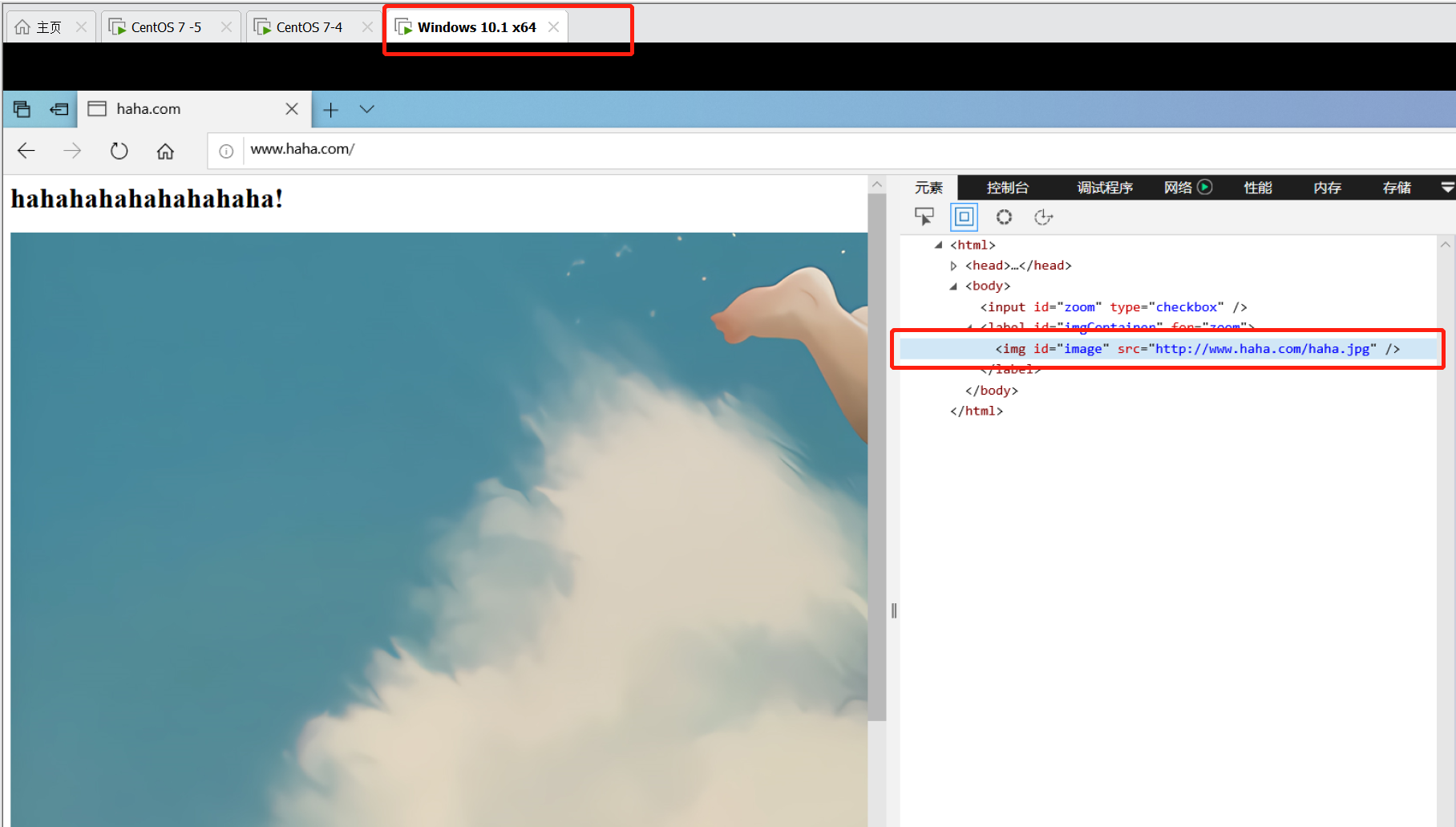This screenshot has width=1456, height=827.
Task: Select the img id="image" line
Action: click(1168, 349)
